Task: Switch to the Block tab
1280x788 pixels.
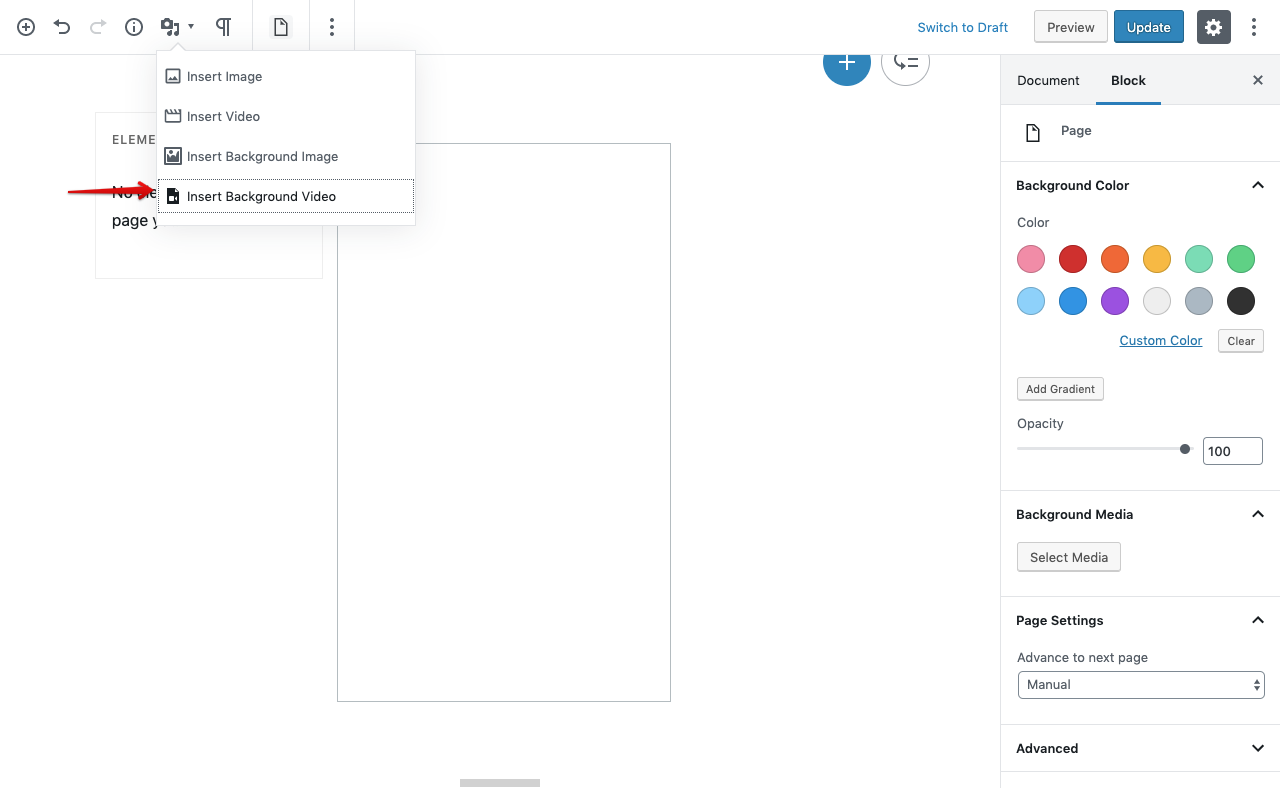Action: [1128, 80]
